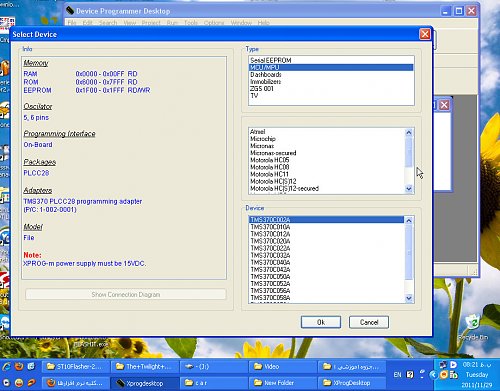Open Recycle Bin desktop icon
The width and height of the screenshot is (500, 391).
pyautogui.click(x=473, y=326)
